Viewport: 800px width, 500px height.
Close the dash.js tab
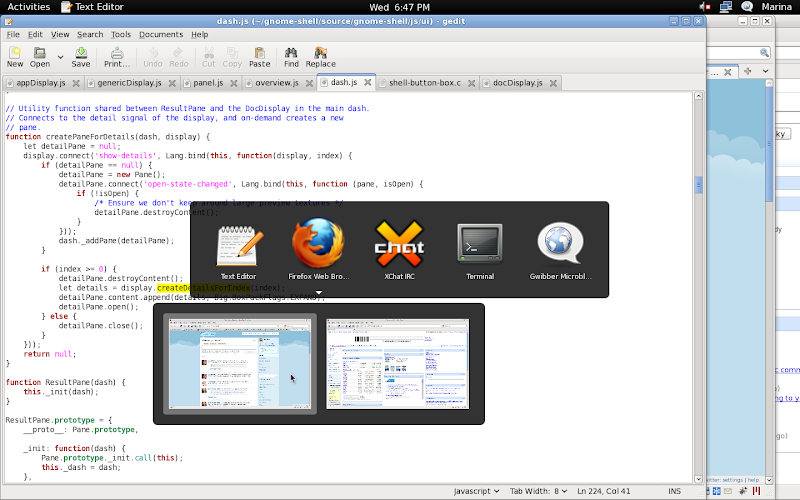click(x=367, y=83)
